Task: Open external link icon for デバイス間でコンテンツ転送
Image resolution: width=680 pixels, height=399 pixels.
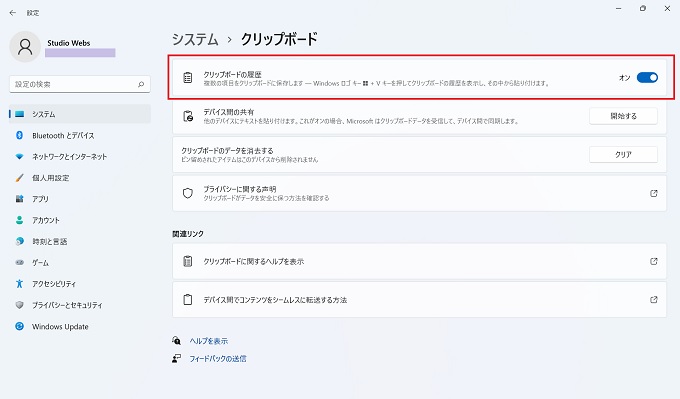Action: (x=654, y=300)
